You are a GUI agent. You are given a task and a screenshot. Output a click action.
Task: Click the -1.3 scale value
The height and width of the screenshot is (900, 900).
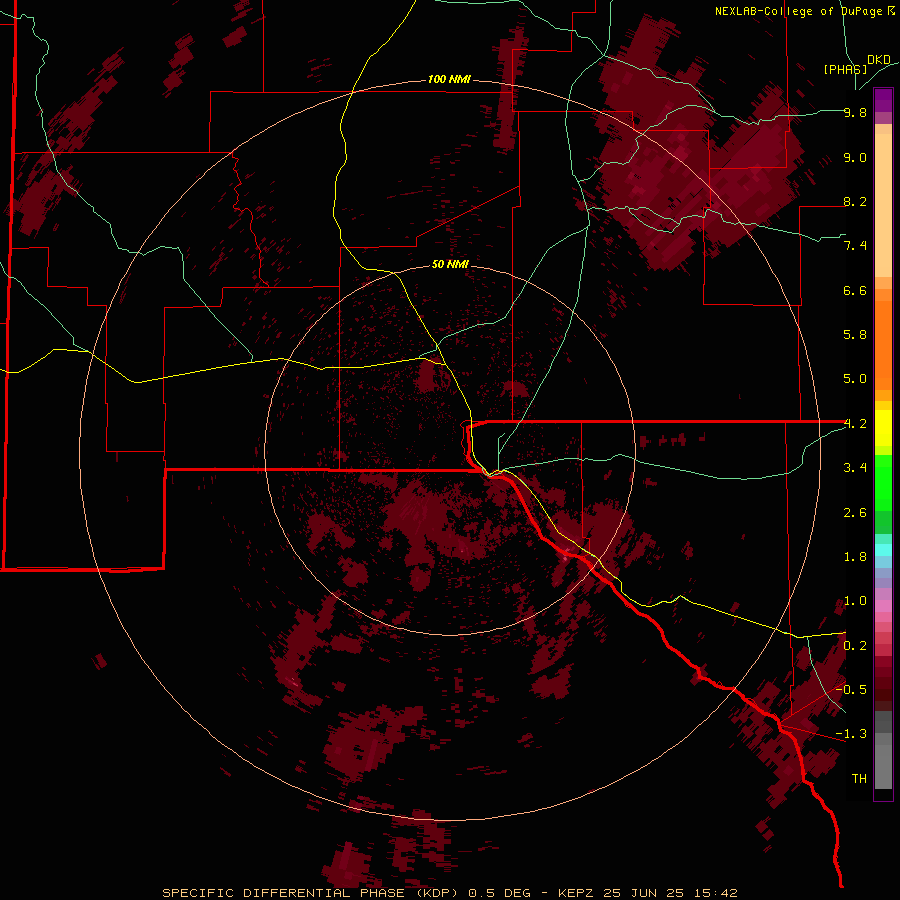tap(851, 734)
